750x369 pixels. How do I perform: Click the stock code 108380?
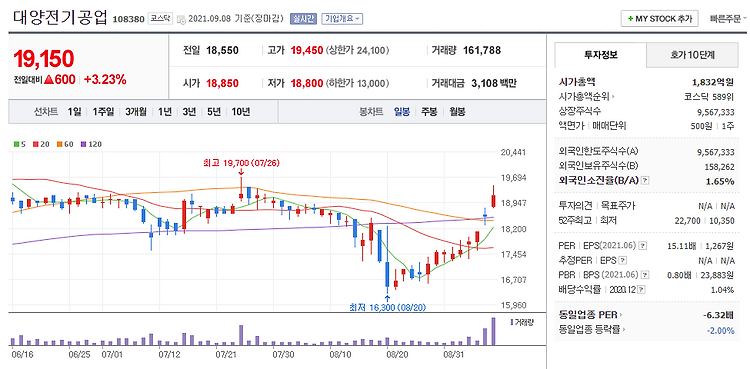[x=128, y=20]
